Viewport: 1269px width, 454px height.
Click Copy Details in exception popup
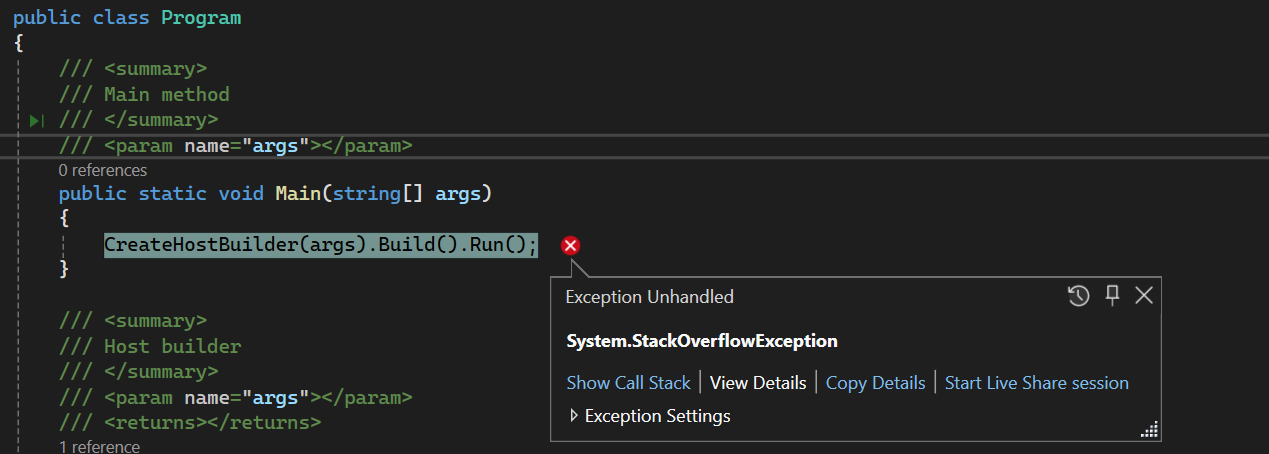click(x=875, y=383)
